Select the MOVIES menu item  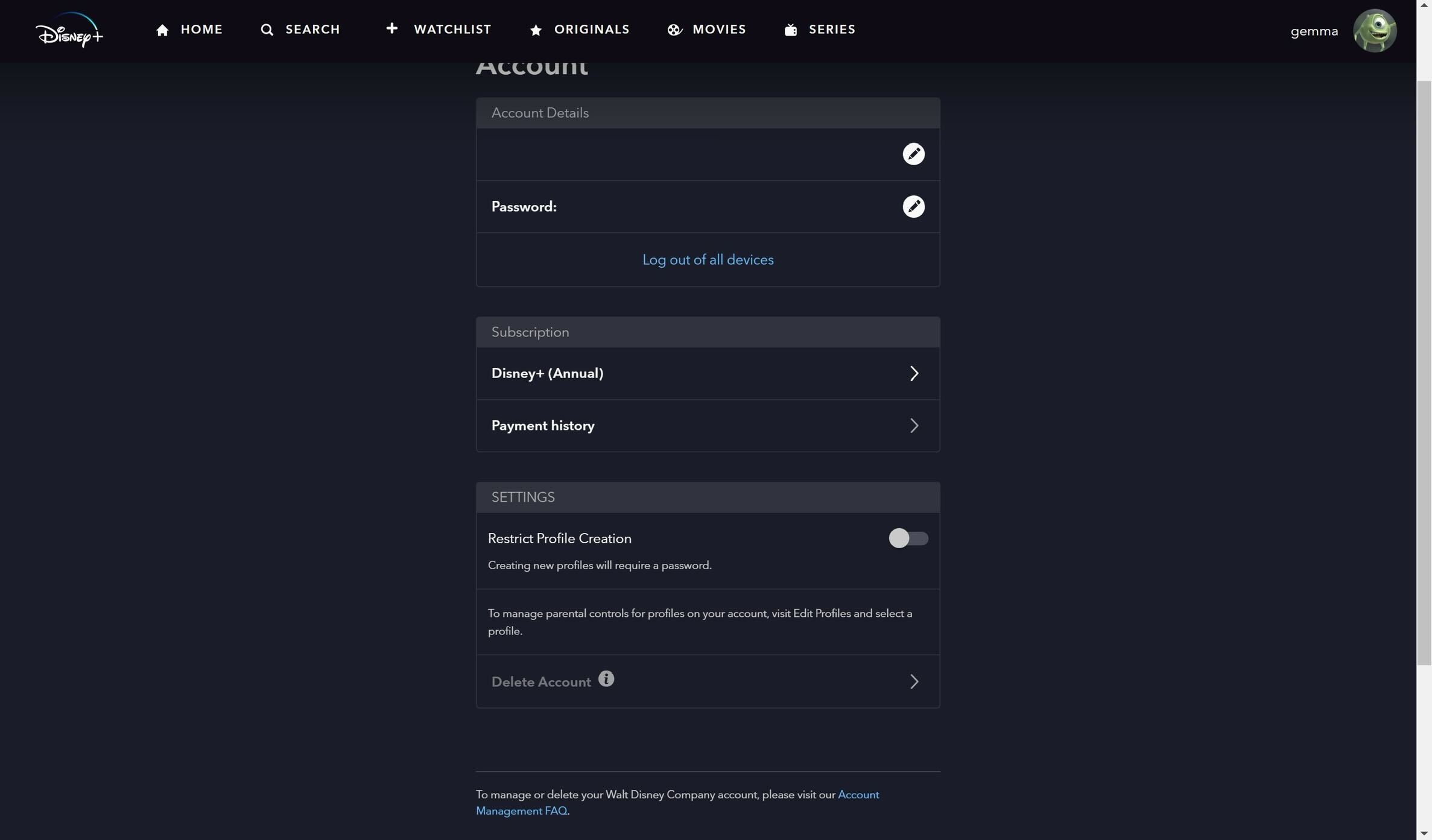[719, 30]
